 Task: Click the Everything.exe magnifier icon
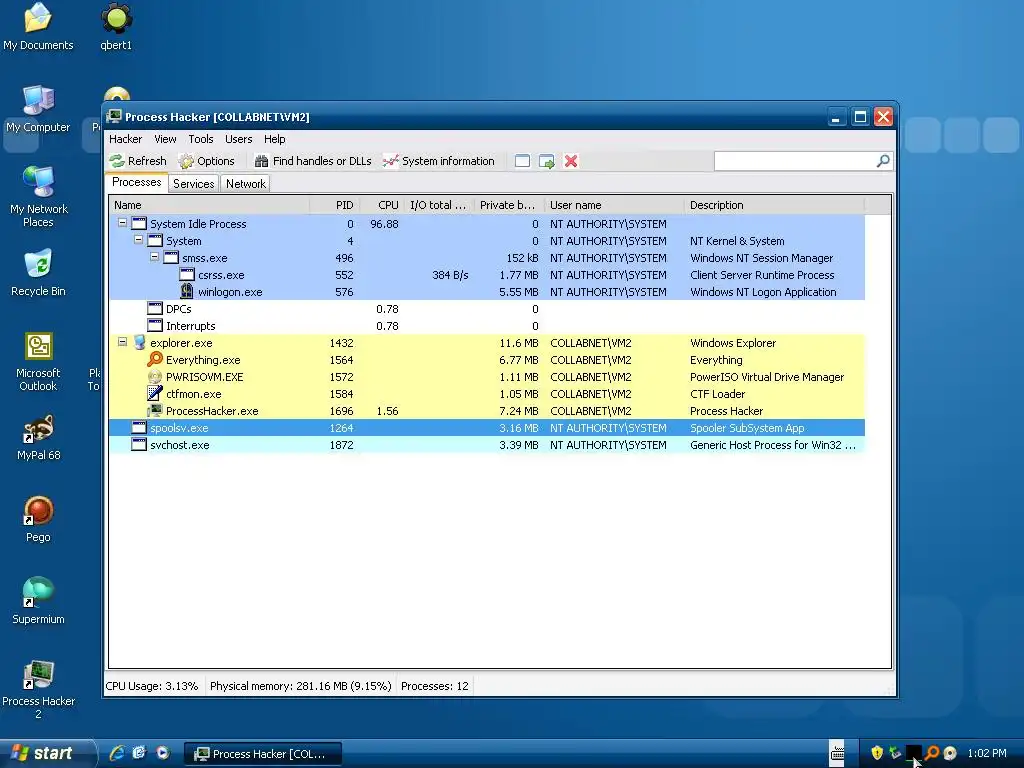click(155, 359)
